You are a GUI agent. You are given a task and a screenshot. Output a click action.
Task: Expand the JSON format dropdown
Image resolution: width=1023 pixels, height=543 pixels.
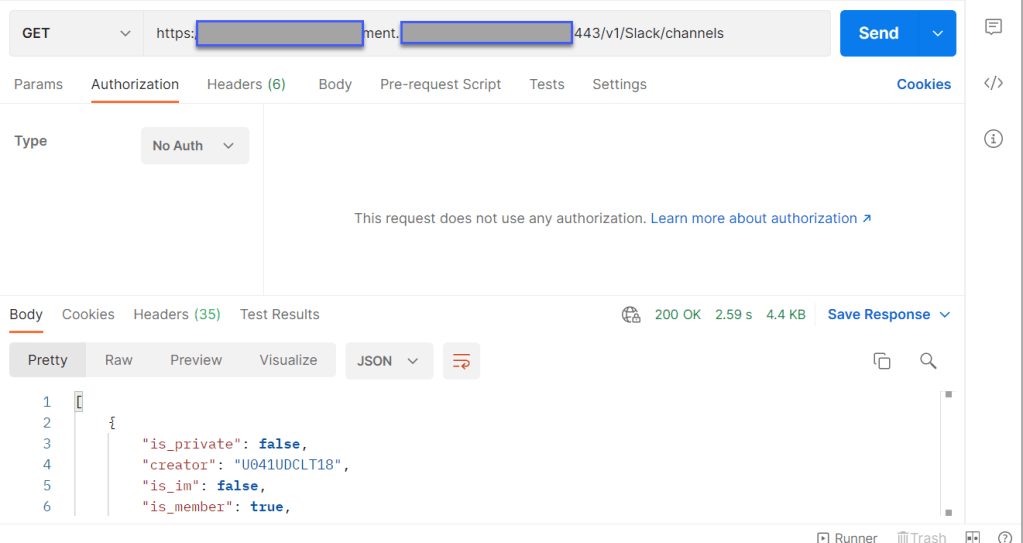[x=388, y=361]
